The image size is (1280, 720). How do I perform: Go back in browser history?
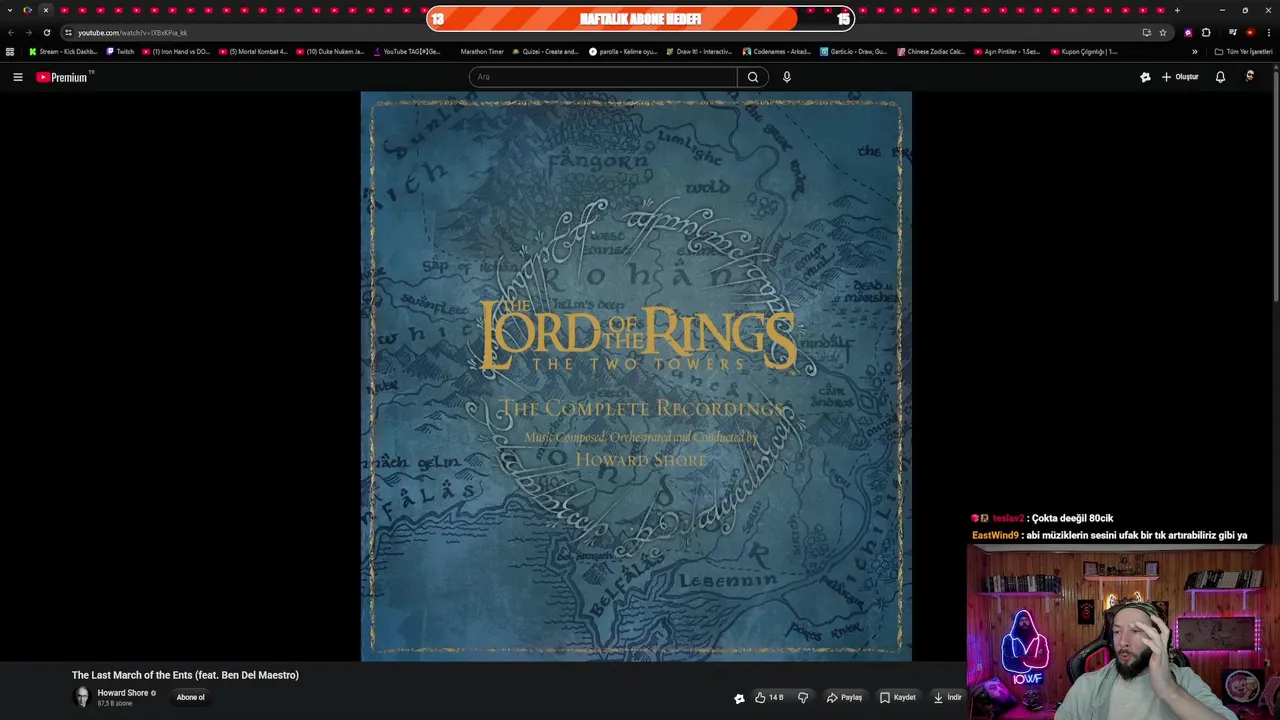[x=11, y=32]
